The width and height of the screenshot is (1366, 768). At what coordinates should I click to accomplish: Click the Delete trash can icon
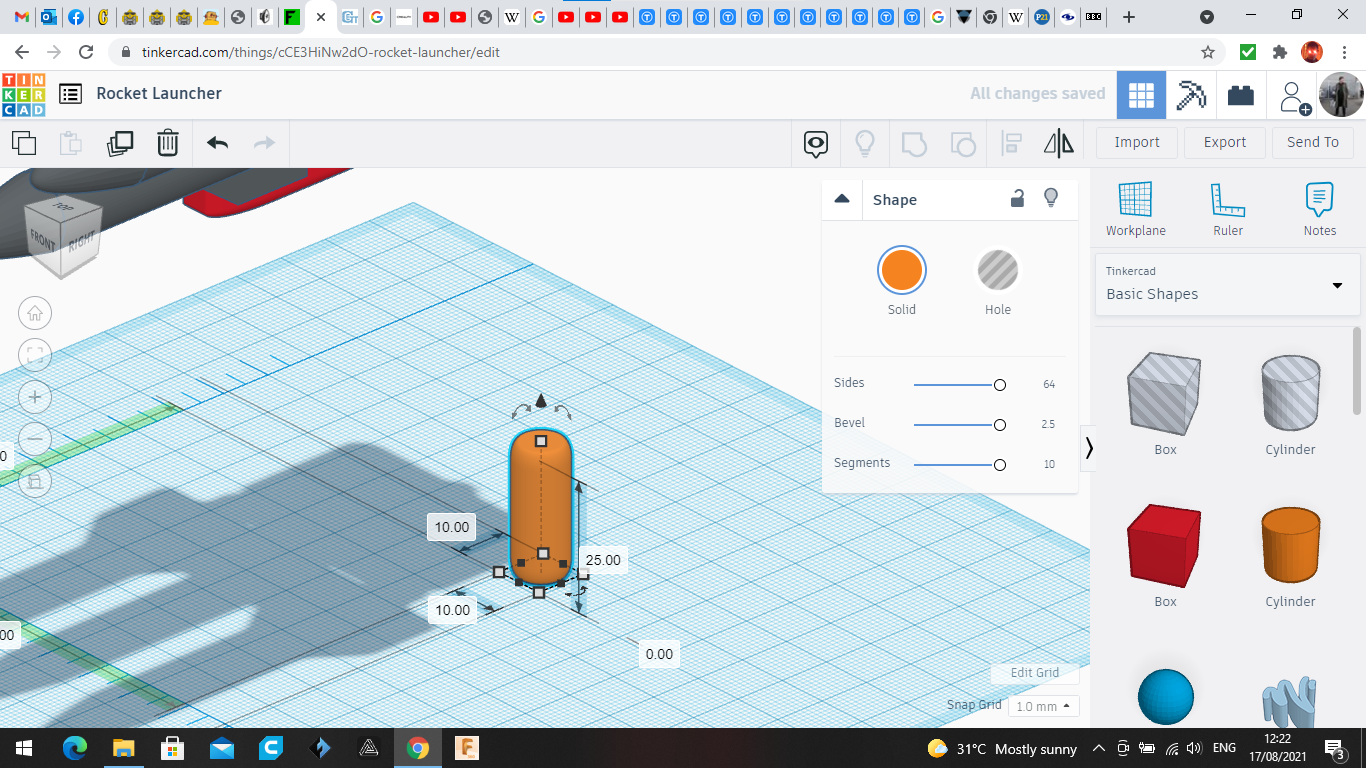tap(168, 143)
